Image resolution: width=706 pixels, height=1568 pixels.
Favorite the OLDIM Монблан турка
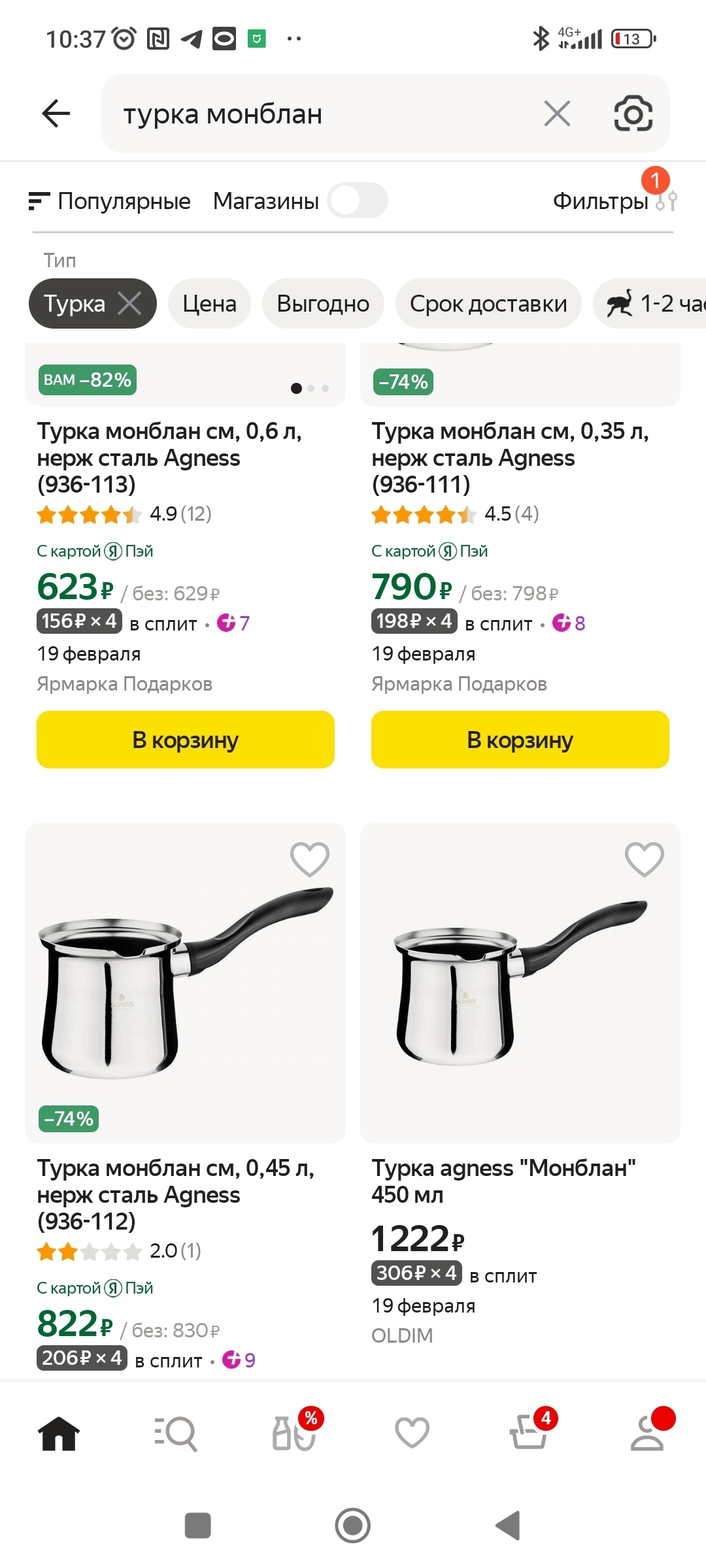coord(645,858)
